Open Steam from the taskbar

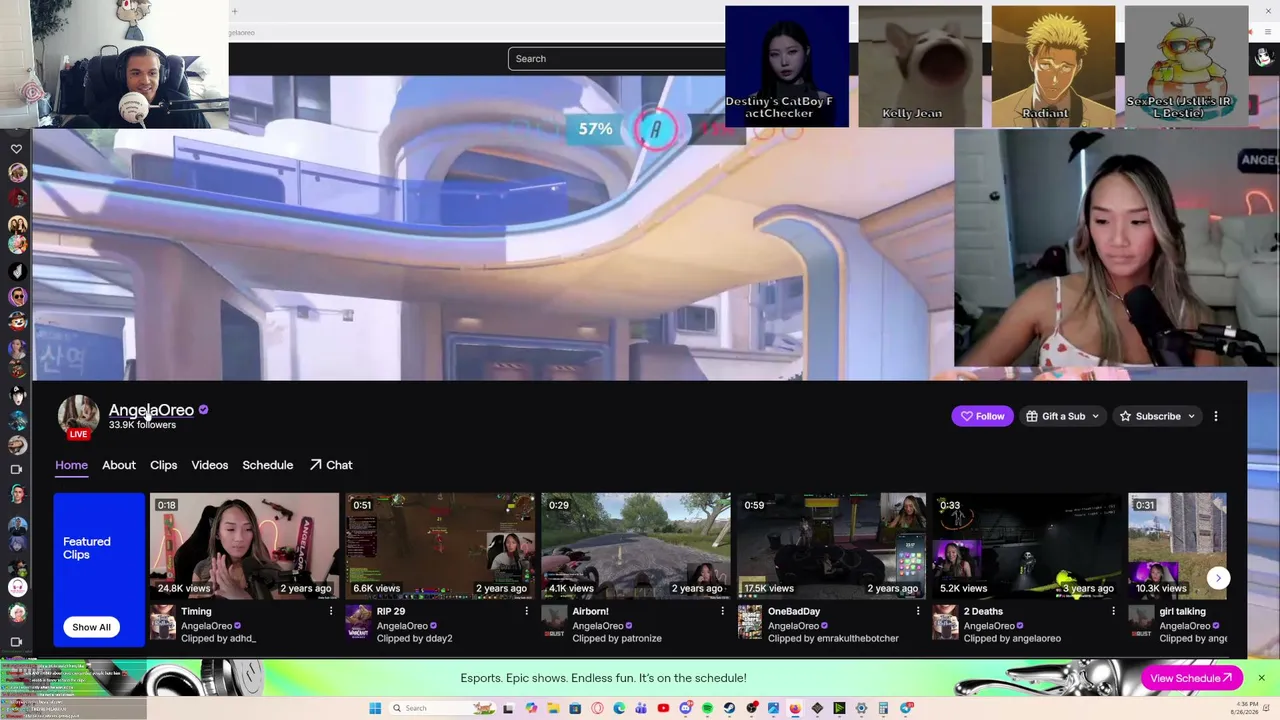729,708
